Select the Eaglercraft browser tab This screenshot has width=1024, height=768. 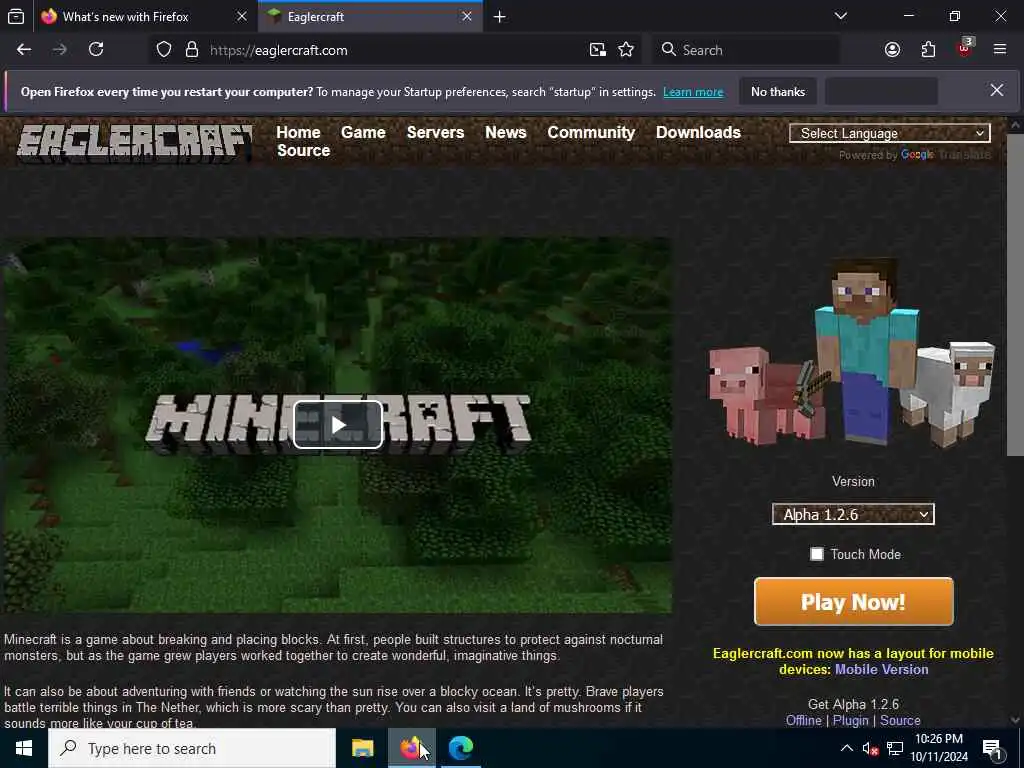click(370, 16)
